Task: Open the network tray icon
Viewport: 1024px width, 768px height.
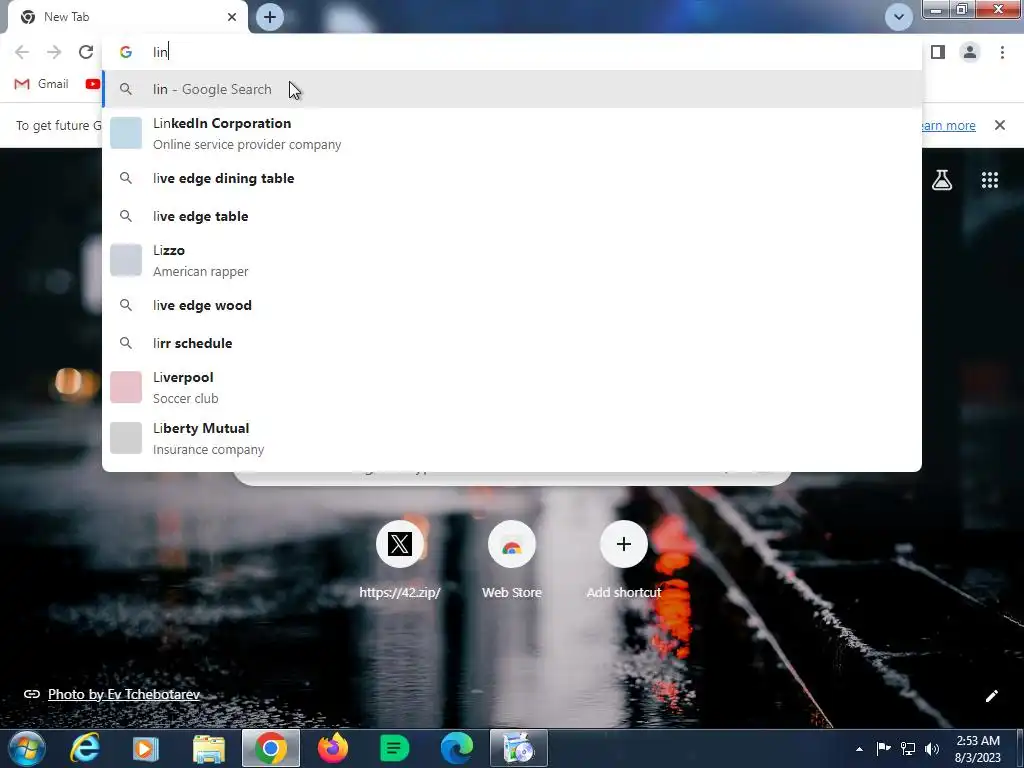Action: pos(908,748)
